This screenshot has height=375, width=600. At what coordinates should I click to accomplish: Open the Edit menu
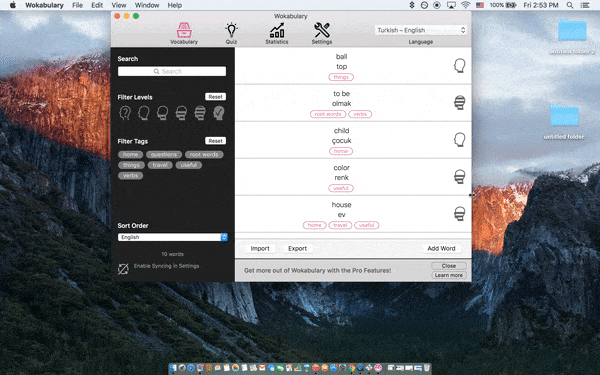[97, 5]
